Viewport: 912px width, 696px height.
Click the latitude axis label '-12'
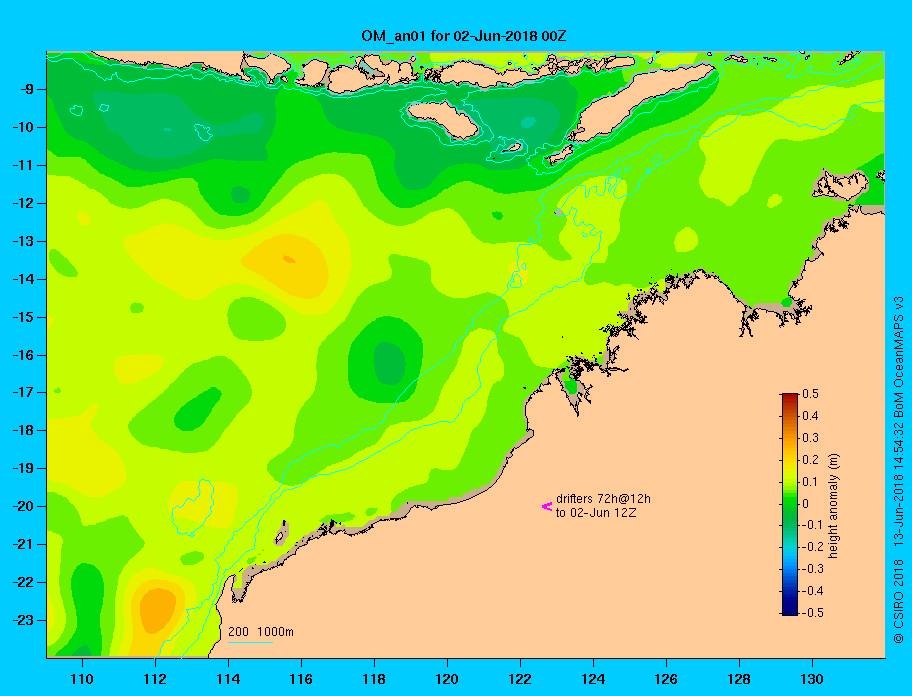tap(22, 204)
